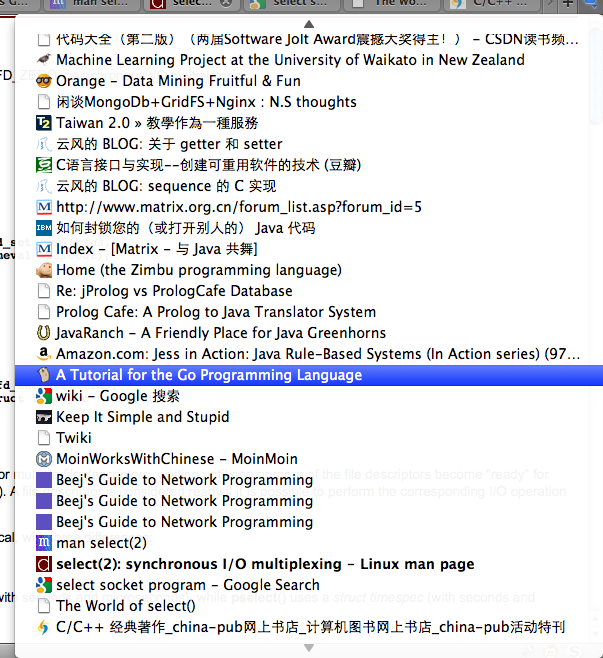Viewport: 603px width, 658px height.
Task: Click the 豆瓣 favicon of C语言接口与实现
Action: (44, 165)
